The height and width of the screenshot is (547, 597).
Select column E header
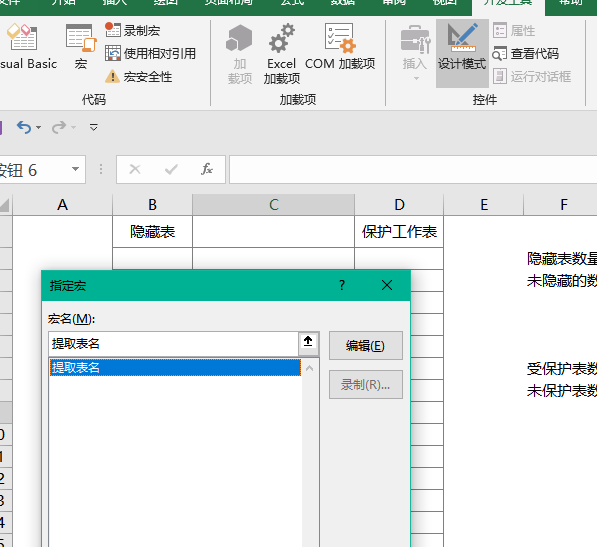tap(484, 205)
